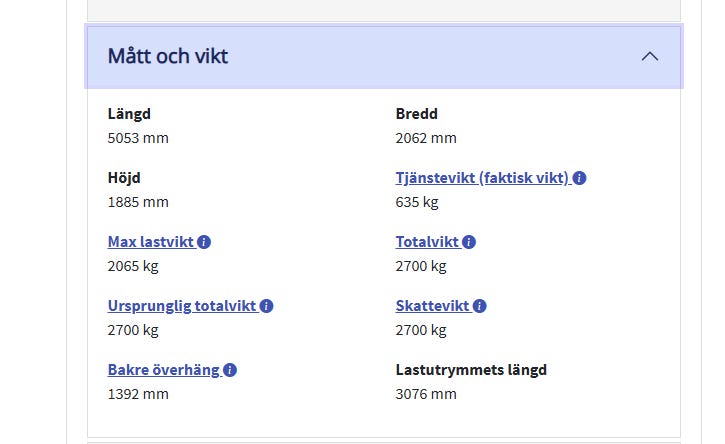Show info icon for Ursprunglig totalvikt

(x=267, y=306)
